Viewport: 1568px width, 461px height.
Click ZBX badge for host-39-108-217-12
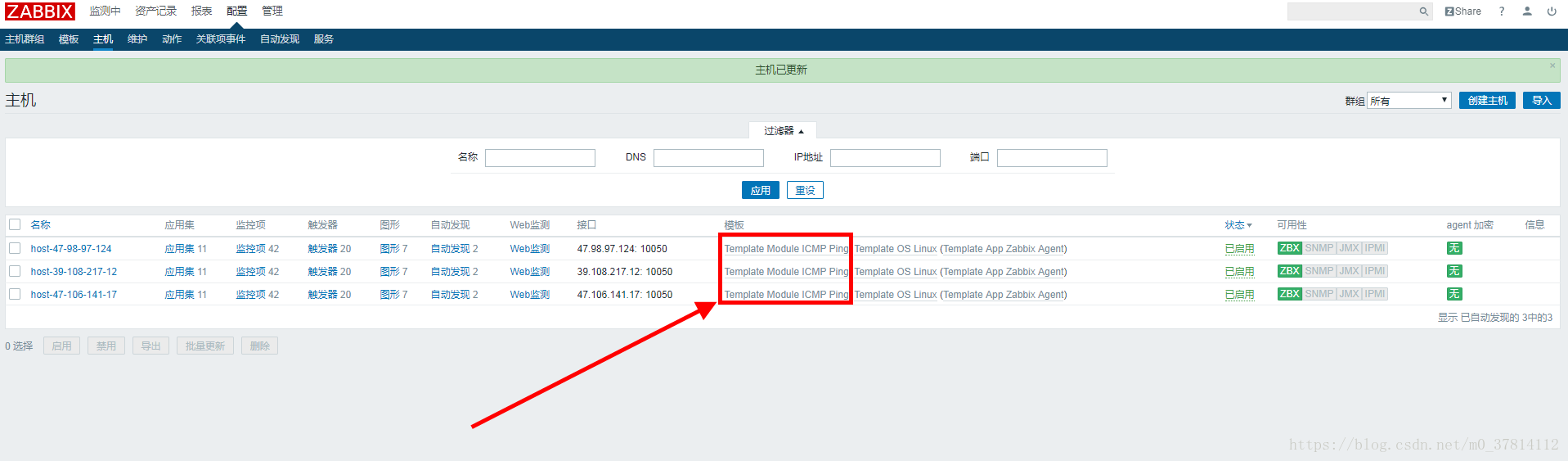pyautogui.click(x=1290, y=271)
